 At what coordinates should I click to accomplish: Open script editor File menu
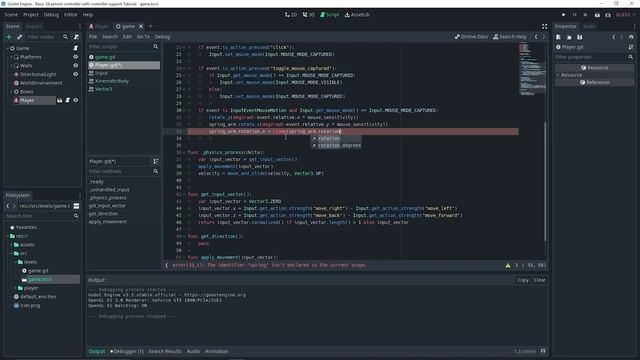(93, 37)
